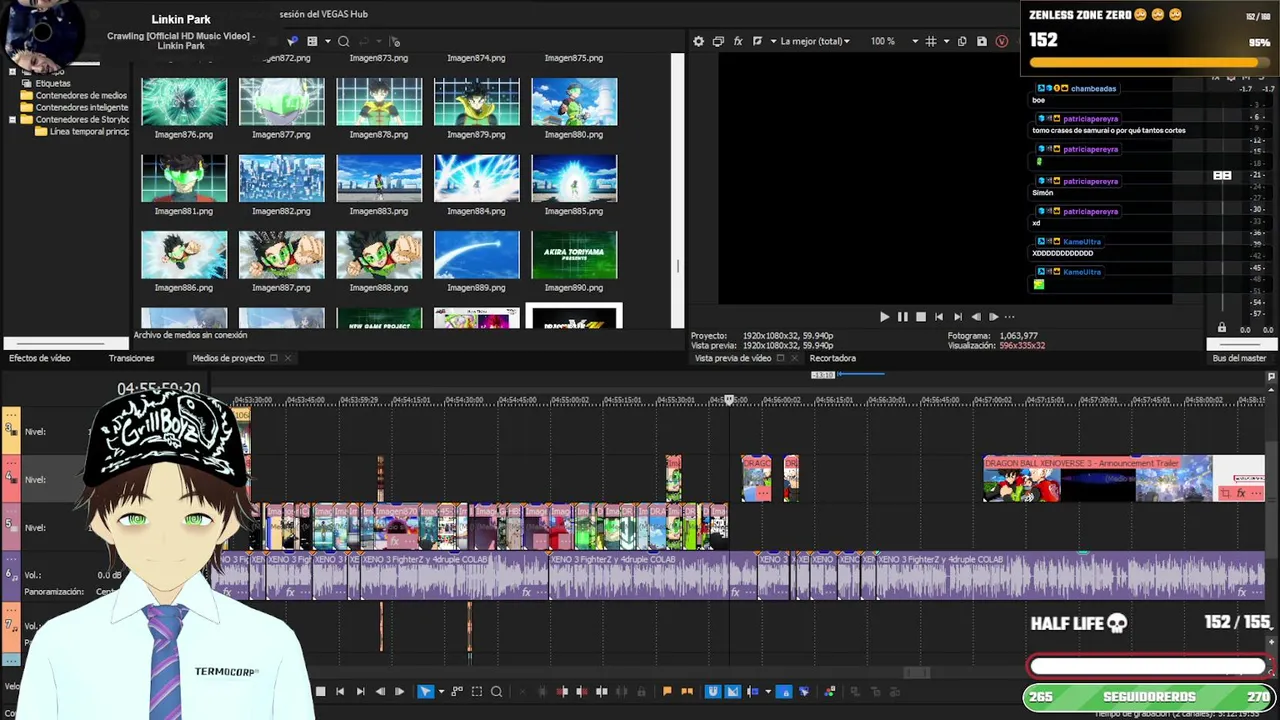Play the preview from the preview transport
Image resolution: width=1280 pixels, height=720 pixels.
tap(884, 317)
